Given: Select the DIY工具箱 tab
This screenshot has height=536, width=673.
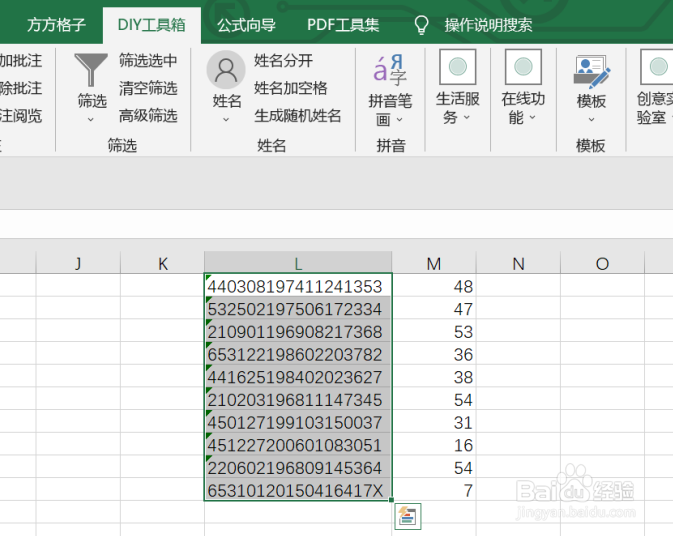Looking at the screenshot, I should coord(152,25).
